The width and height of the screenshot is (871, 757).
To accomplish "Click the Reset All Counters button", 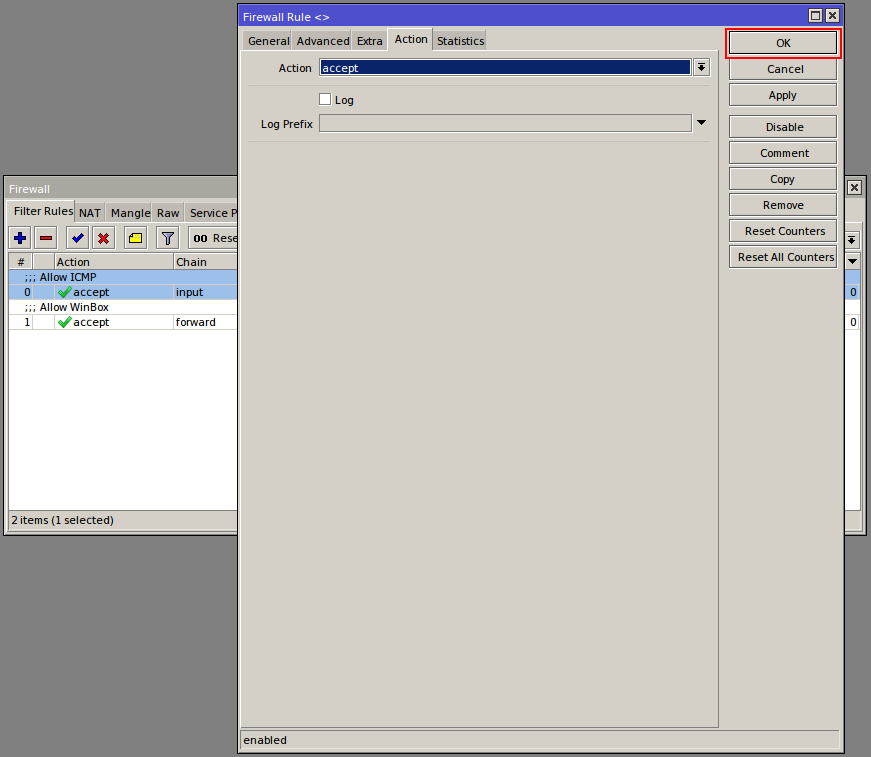I will click(x=783, y=257).
